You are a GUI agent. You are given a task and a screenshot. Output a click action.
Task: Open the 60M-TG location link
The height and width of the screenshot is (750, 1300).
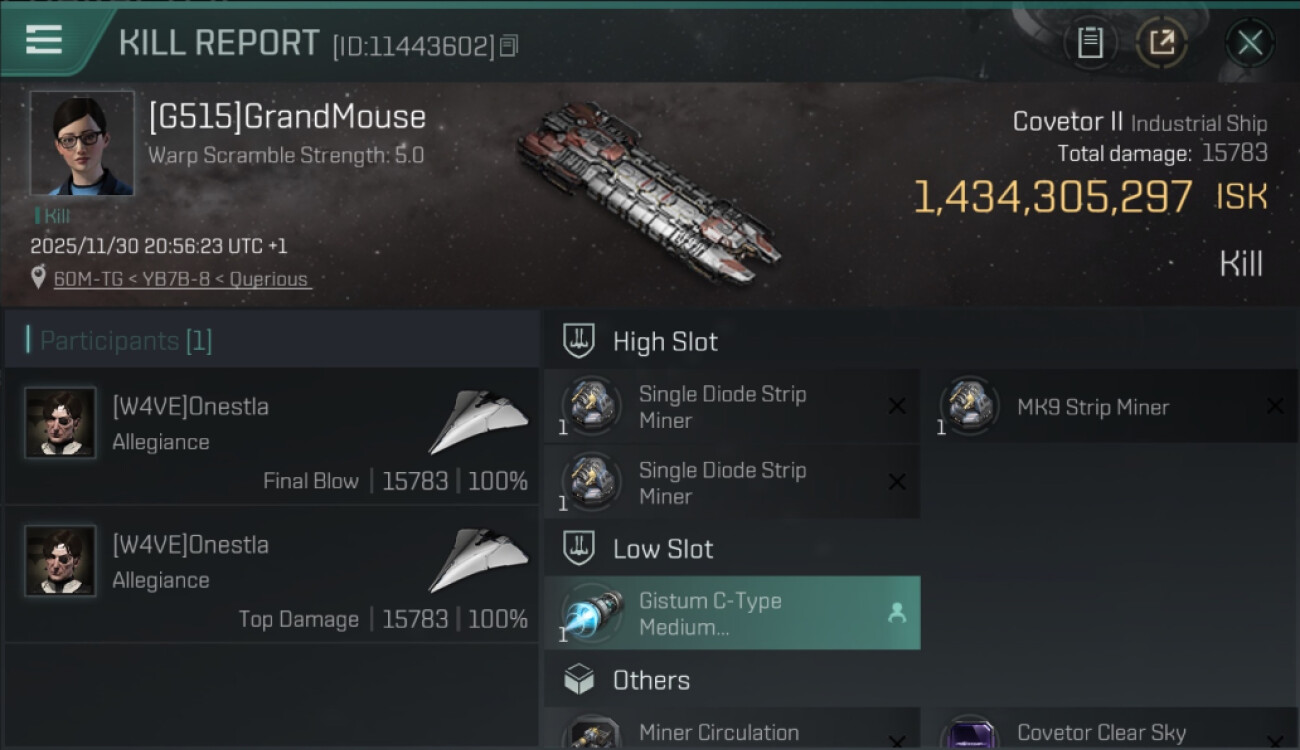click(180, 279)
